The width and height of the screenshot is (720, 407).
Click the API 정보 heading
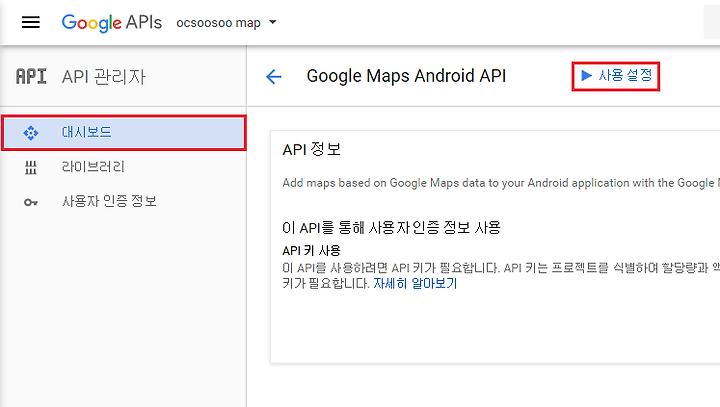[x=312, y=149]
